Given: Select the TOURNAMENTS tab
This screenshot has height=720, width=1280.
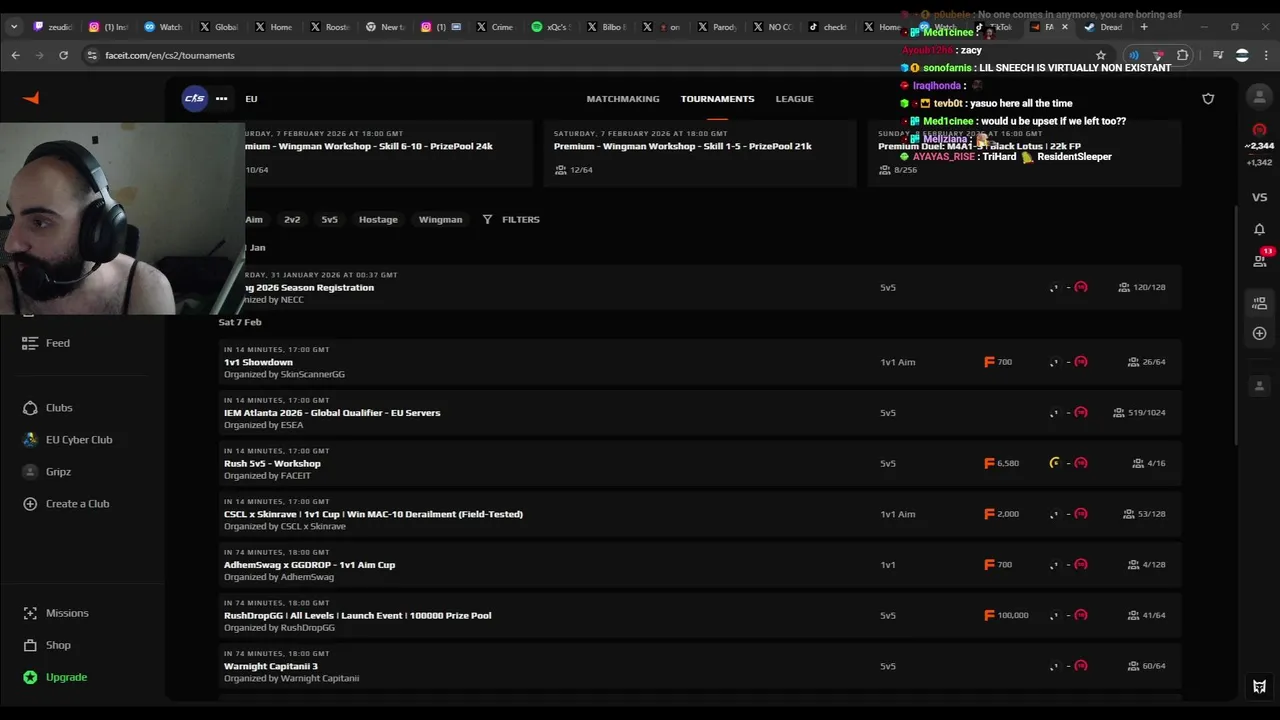Looking at the screenshot, I should point(717,99).
